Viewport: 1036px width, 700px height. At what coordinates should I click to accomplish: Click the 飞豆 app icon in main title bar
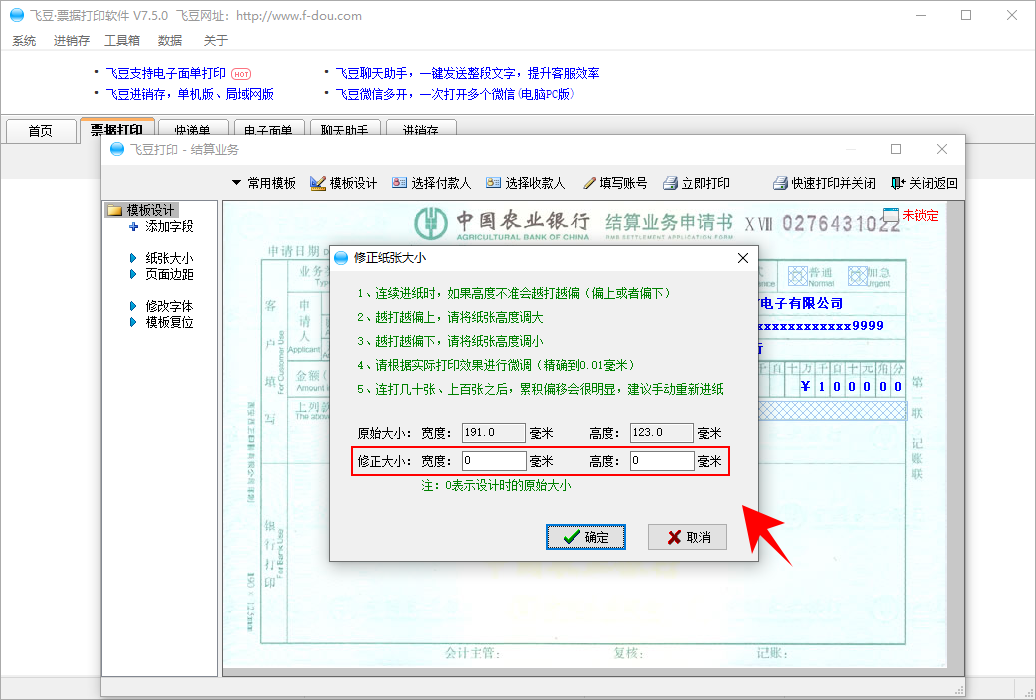point(17,15)
